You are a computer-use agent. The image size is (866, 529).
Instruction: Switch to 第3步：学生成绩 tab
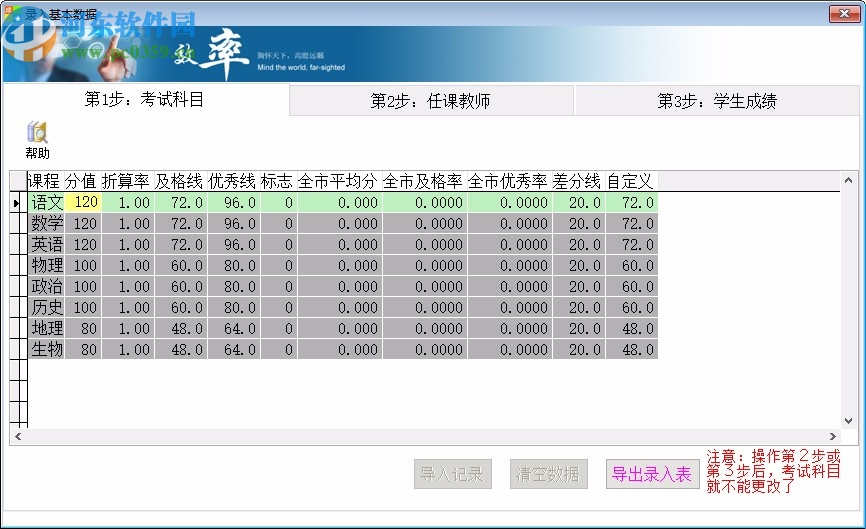[717, 101]
